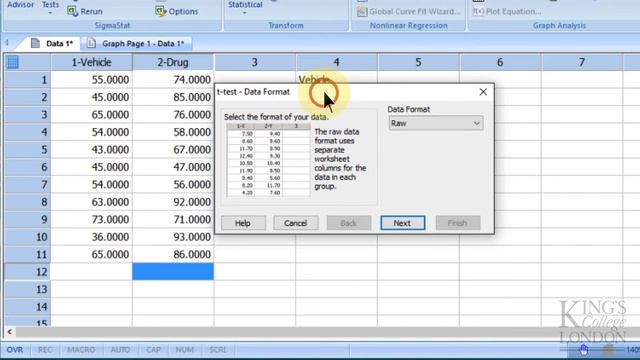Screen dimensions: 640x360
Task: Click cell with value 47.0000
Action: [173, 167]
